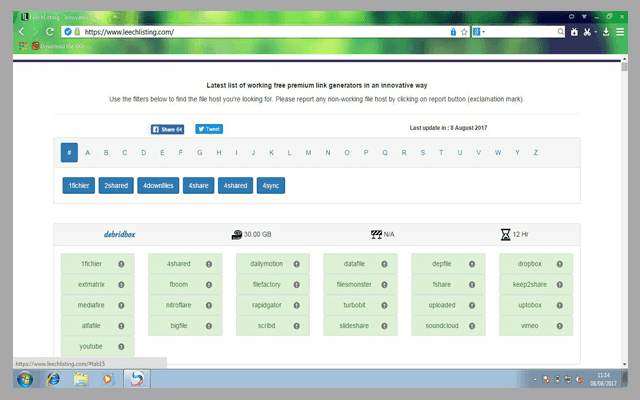This screenshot has width=640, height=400.
Task: Report dropbox via exclamation icon
Action: click(560, 264)
